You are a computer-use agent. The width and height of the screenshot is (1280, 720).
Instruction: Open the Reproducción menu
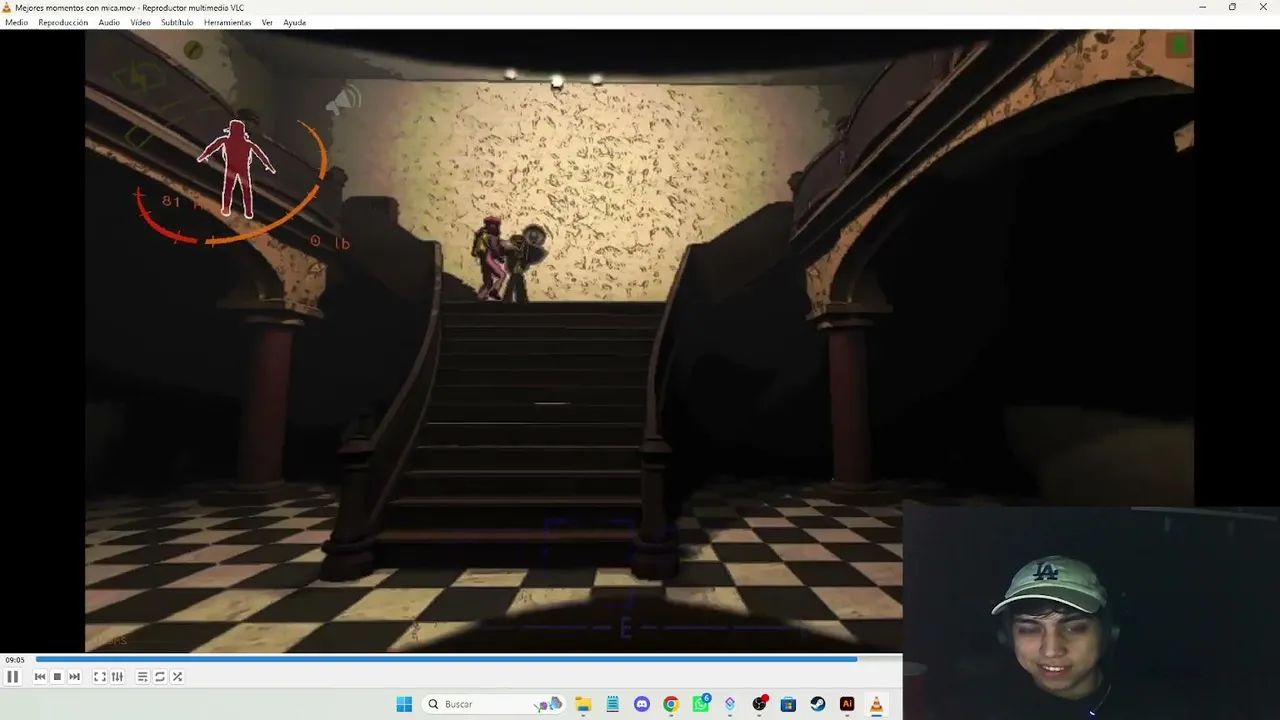tap(63, 22)
